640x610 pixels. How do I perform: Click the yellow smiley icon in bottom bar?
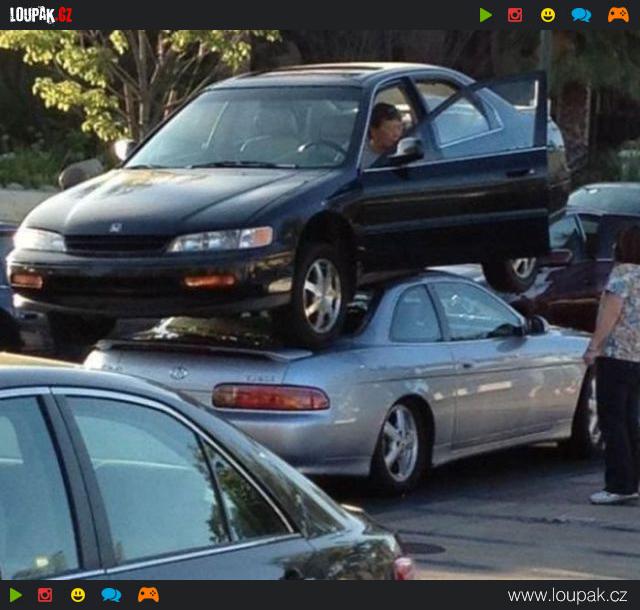point(78,595)
